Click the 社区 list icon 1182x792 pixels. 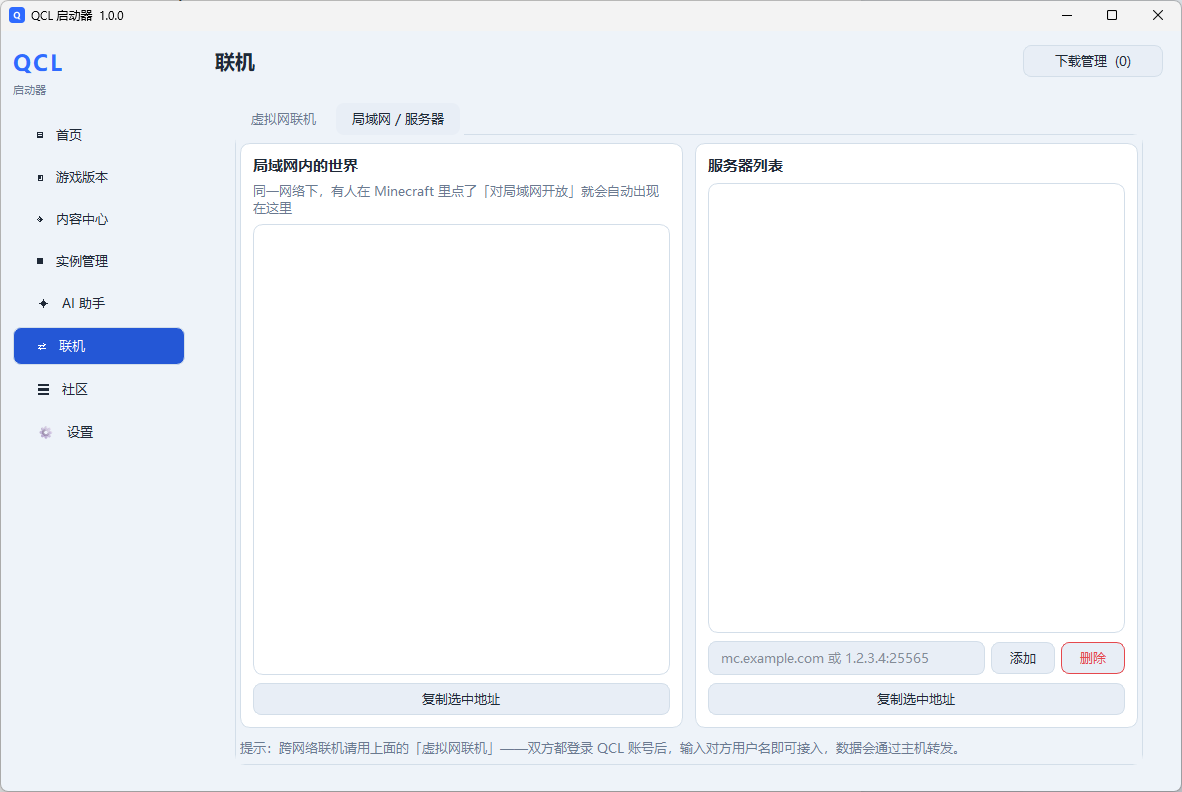click(x=43, y=389)
